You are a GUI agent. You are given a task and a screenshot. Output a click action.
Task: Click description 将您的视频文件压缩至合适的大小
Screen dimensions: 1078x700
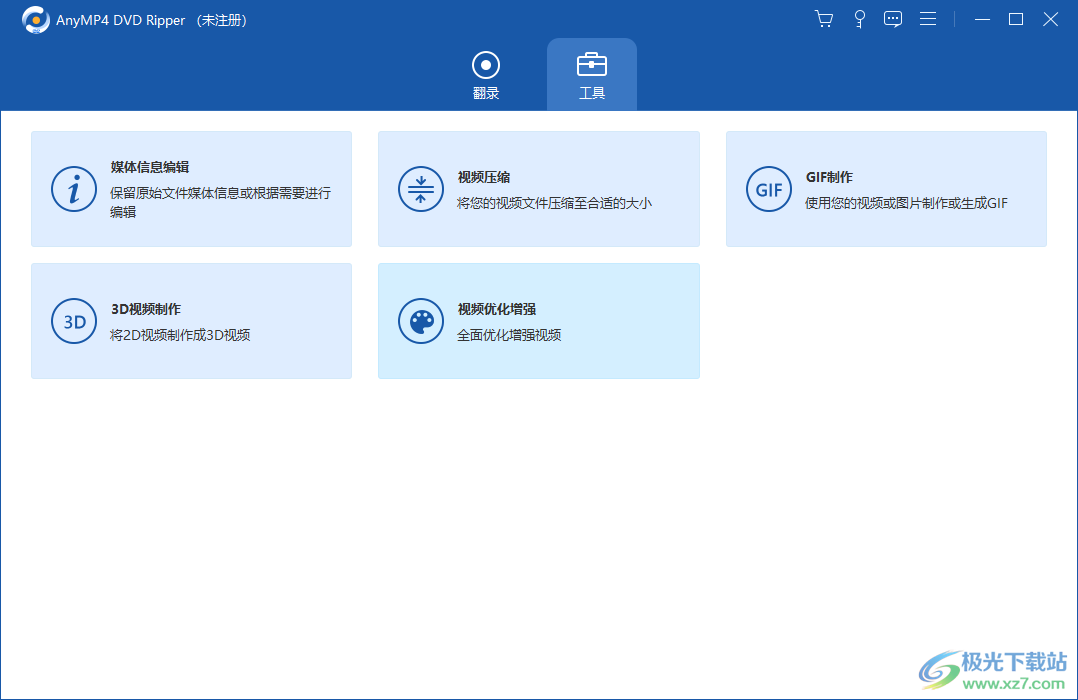tap(554, 203)
